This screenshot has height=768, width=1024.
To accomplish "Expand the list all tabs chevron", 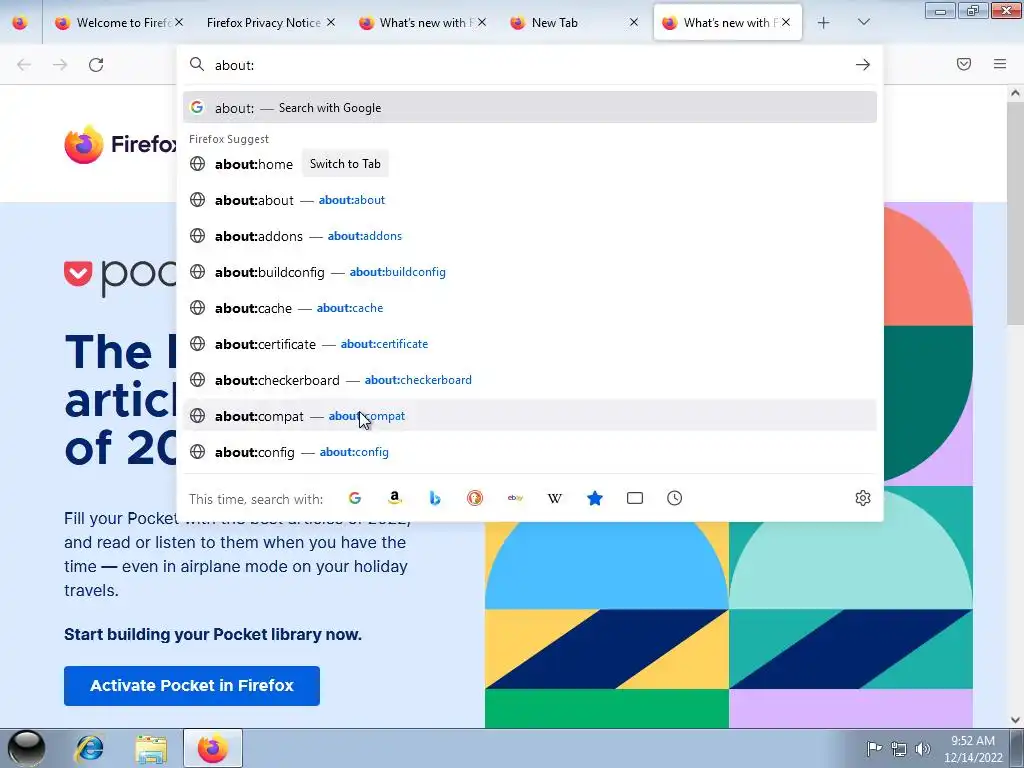I will [x=863, y=23].
